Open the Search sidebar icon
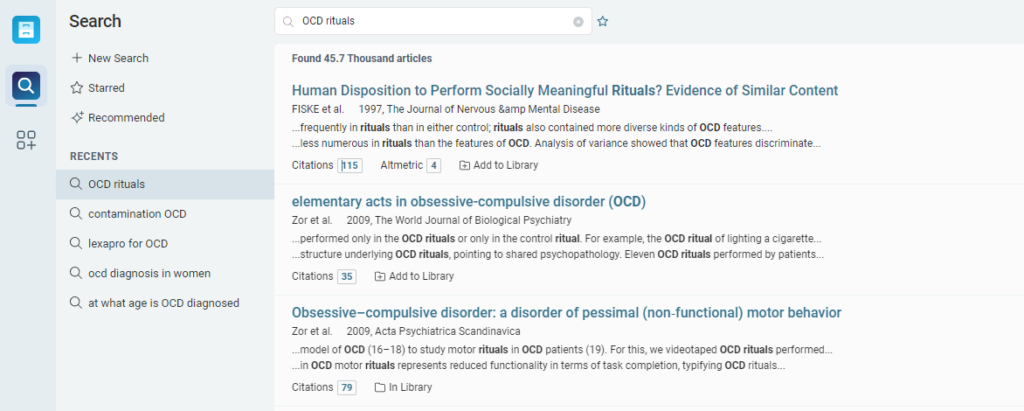Image resolution: width=1024 pixels, height=411 pixels. 27,85
